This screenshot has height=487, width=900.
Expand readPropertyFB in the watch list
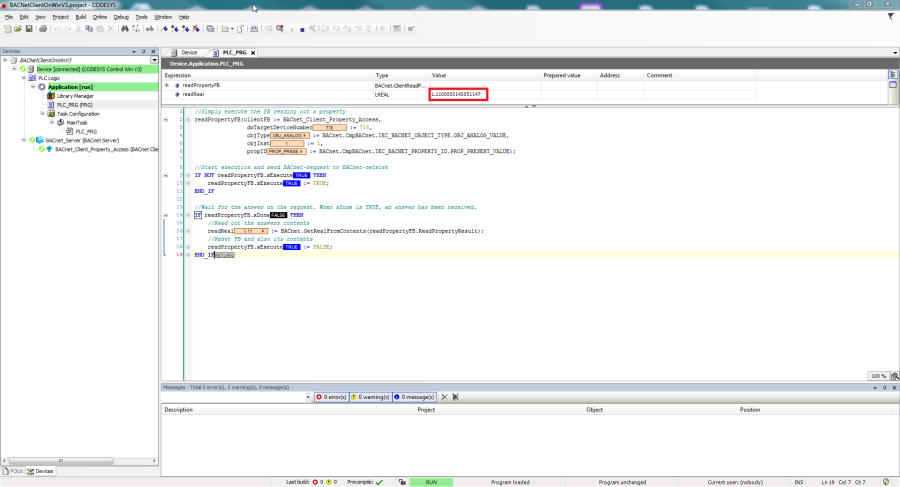[x=167, y=86]
